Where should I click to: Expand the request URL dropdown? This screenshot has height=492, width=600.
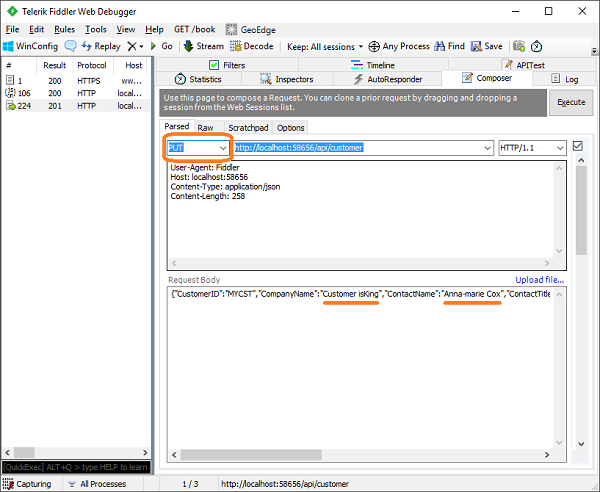(487, 148)
